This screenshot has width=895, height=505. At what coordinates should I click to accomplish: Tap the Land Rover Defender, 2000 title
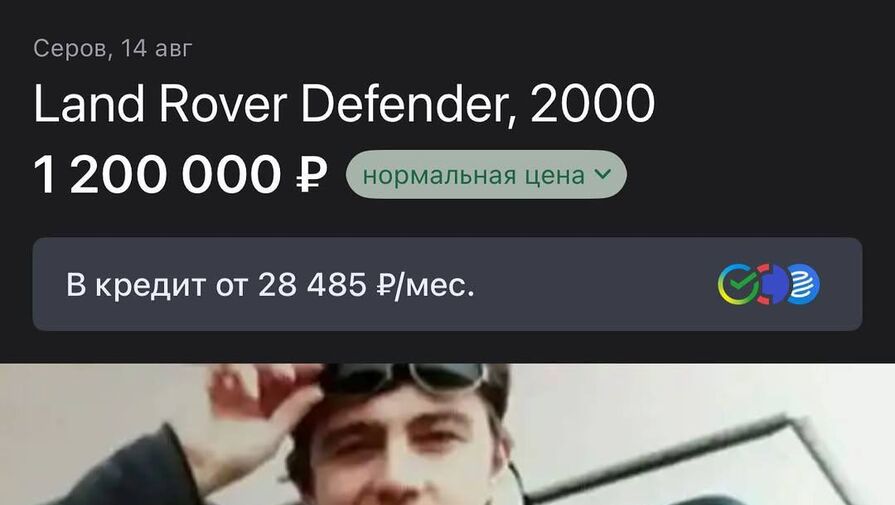pyautogui.click(x=344, y=104)
